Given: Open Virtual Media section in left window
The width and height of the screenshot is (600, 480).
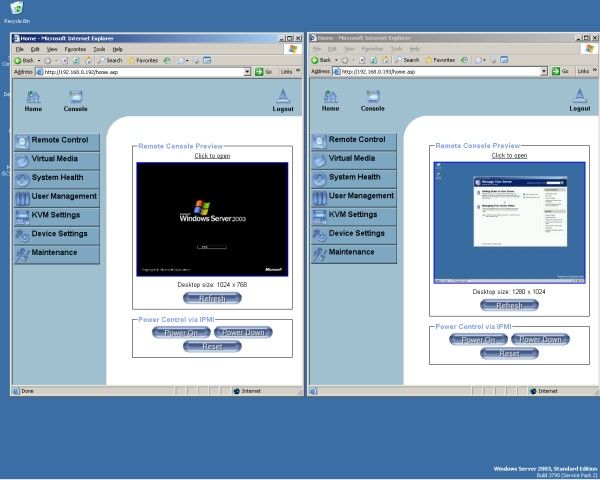Looking at the screenshot, I should click(57, 160).
